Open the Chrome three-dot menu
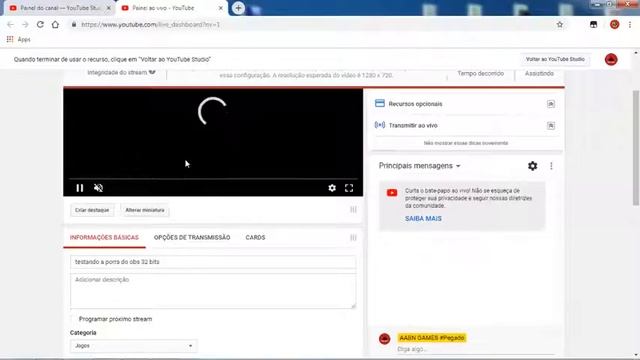Image resolution: width=640 pixels, height=360 pixels. [630, 25]
